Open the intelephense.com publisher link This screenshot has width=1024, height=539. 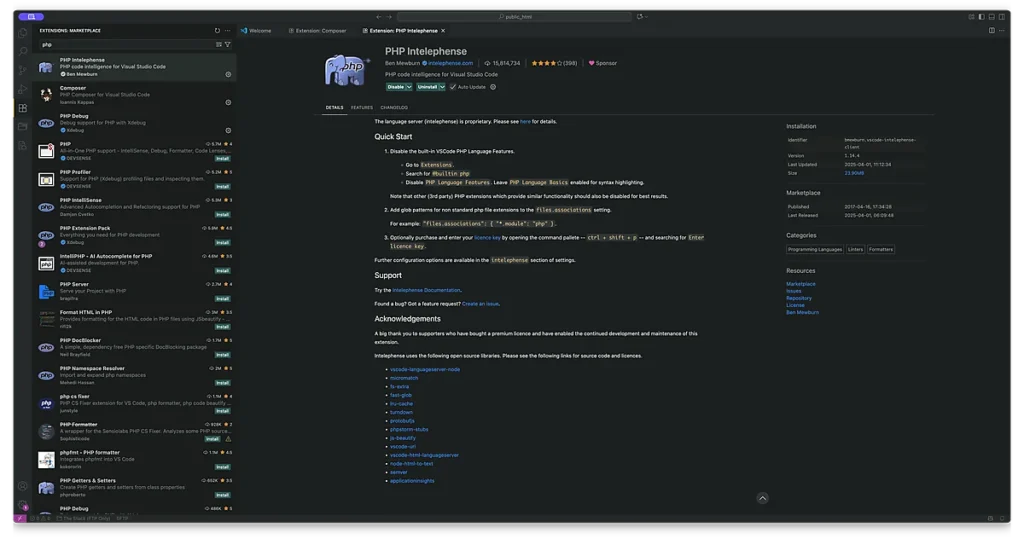[450, 63]
